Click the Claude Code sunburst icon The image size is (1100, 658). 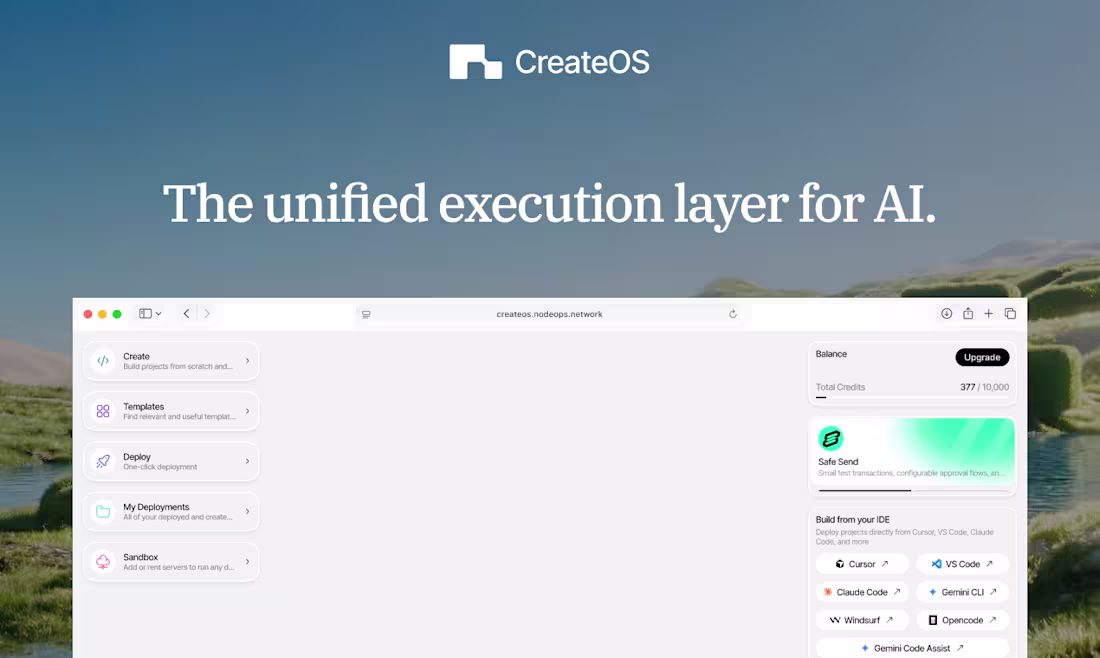pos(828,592)
